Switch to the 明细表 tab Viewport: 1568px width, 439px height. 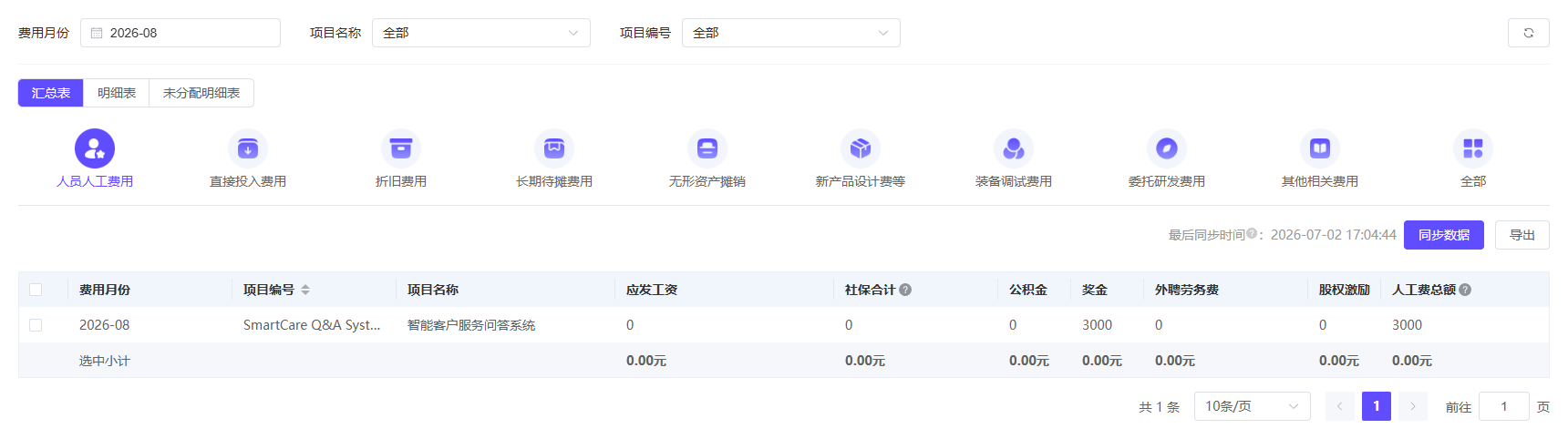coord(117,93)
